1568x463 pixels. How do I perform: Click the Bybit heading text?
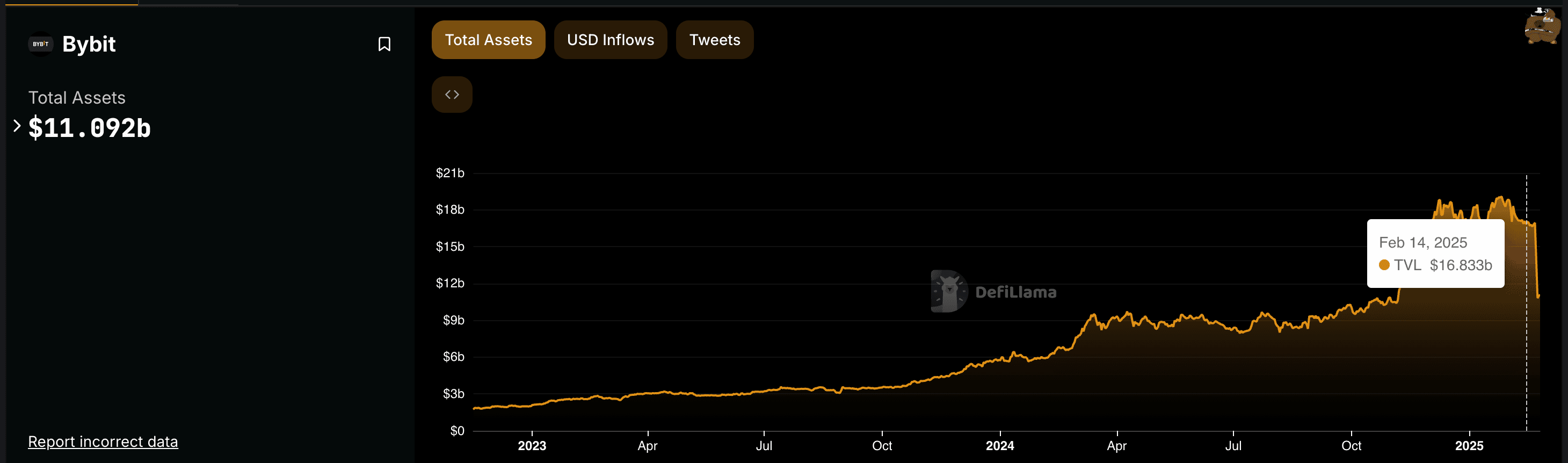(89, 44)
